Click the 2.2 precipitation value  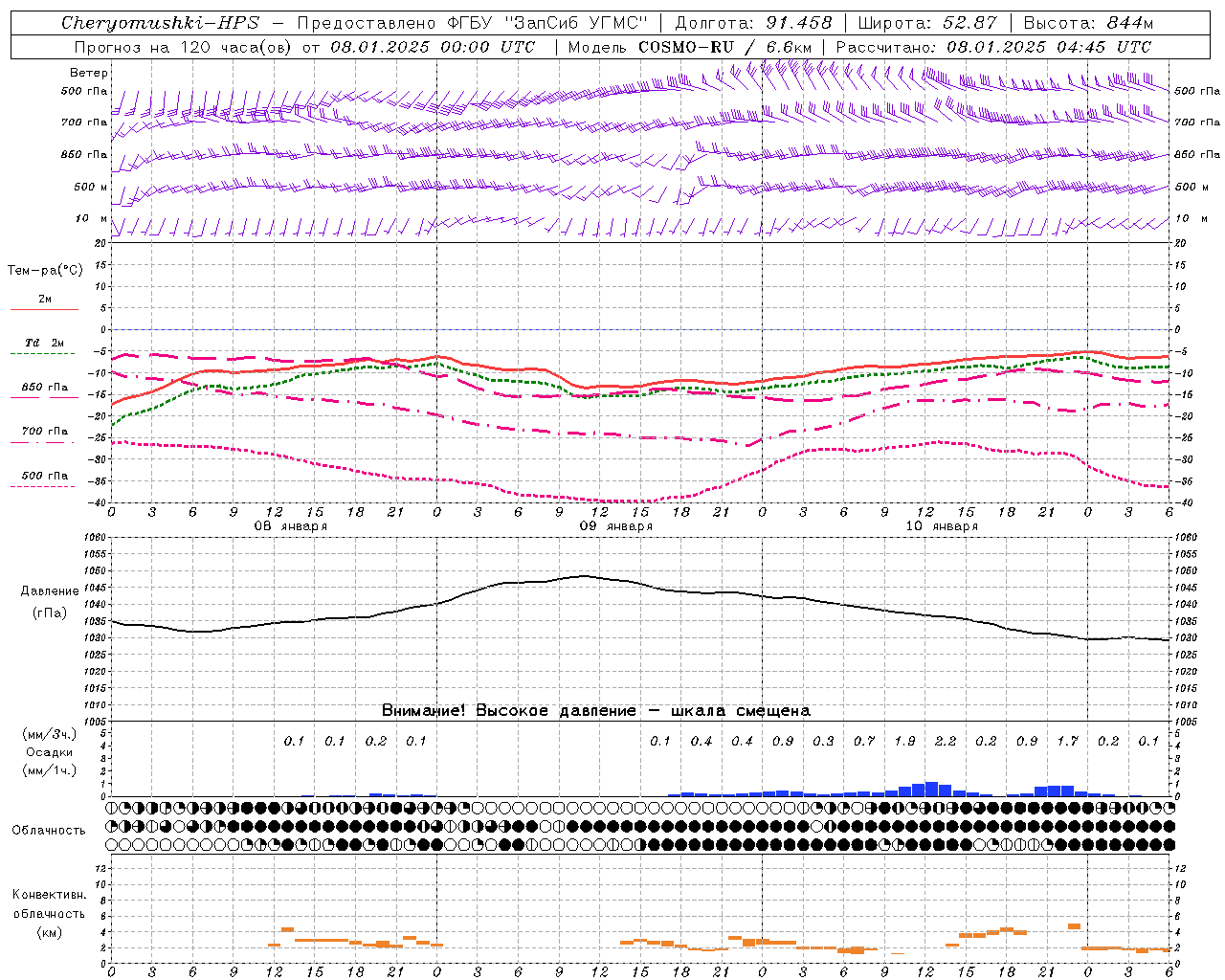945,742
